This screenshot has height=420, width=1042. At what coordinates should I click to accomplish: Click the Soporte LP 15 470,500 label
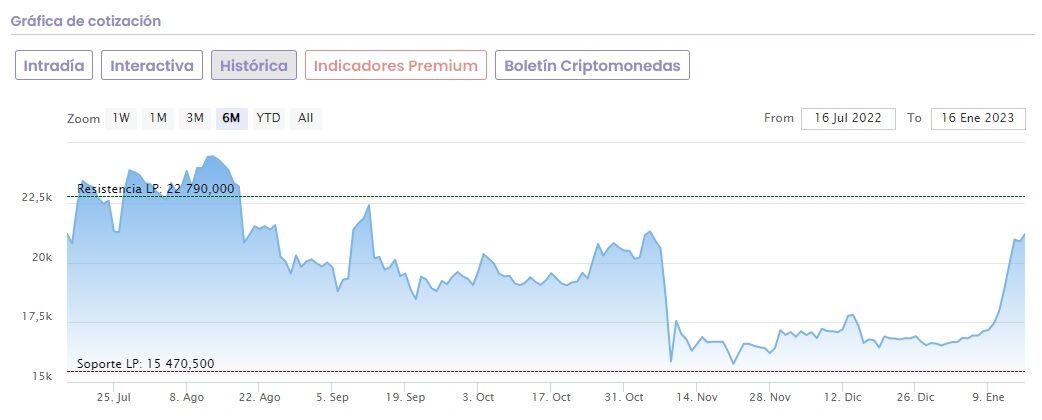[146, 363]
